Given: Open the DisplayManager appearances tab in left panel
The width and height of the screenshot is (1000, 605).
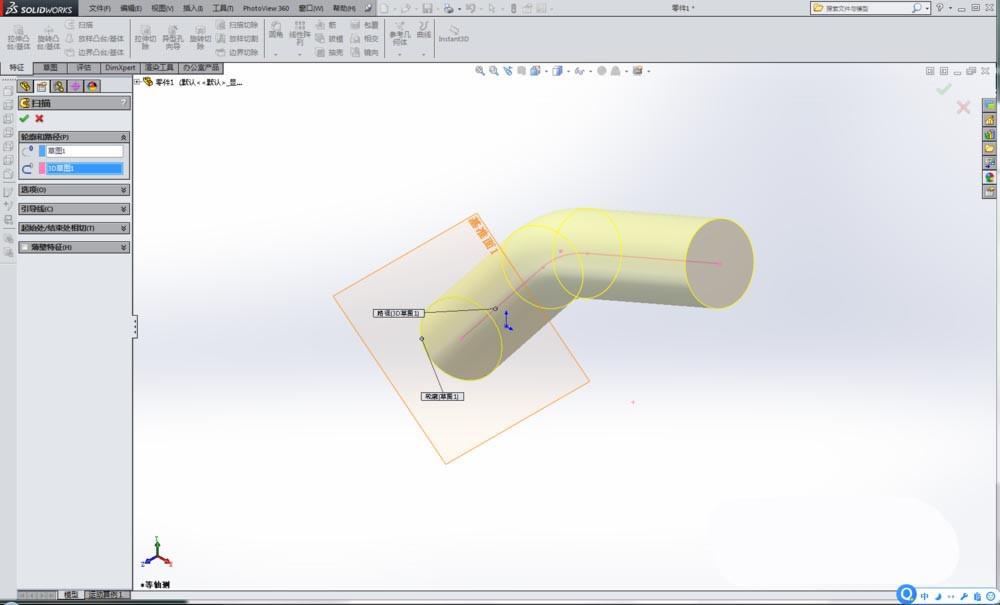Looking at the screenshot, I should pos(92,86).
